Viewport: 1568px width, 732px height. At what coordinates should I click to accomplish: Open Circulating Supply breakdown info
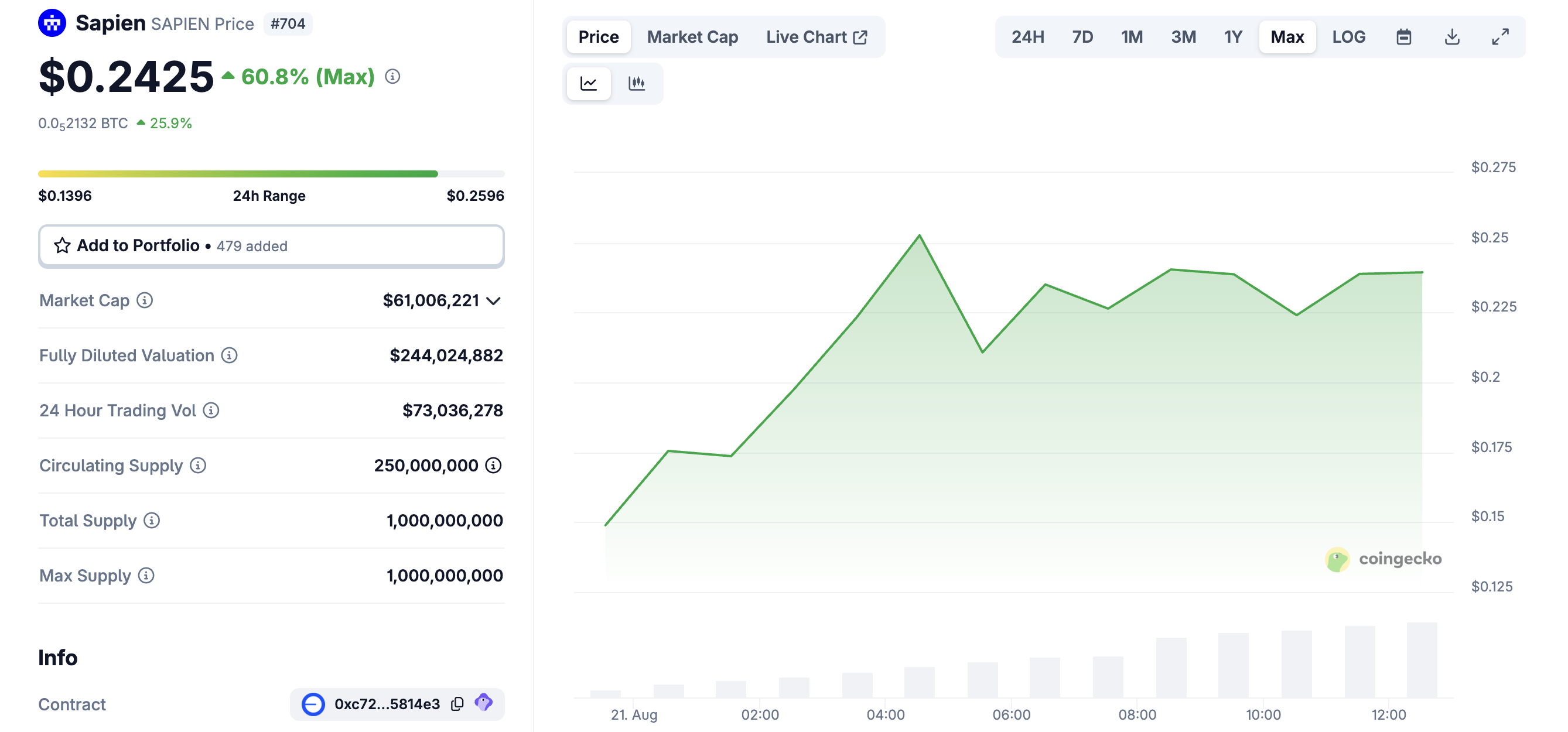[492, 466]
